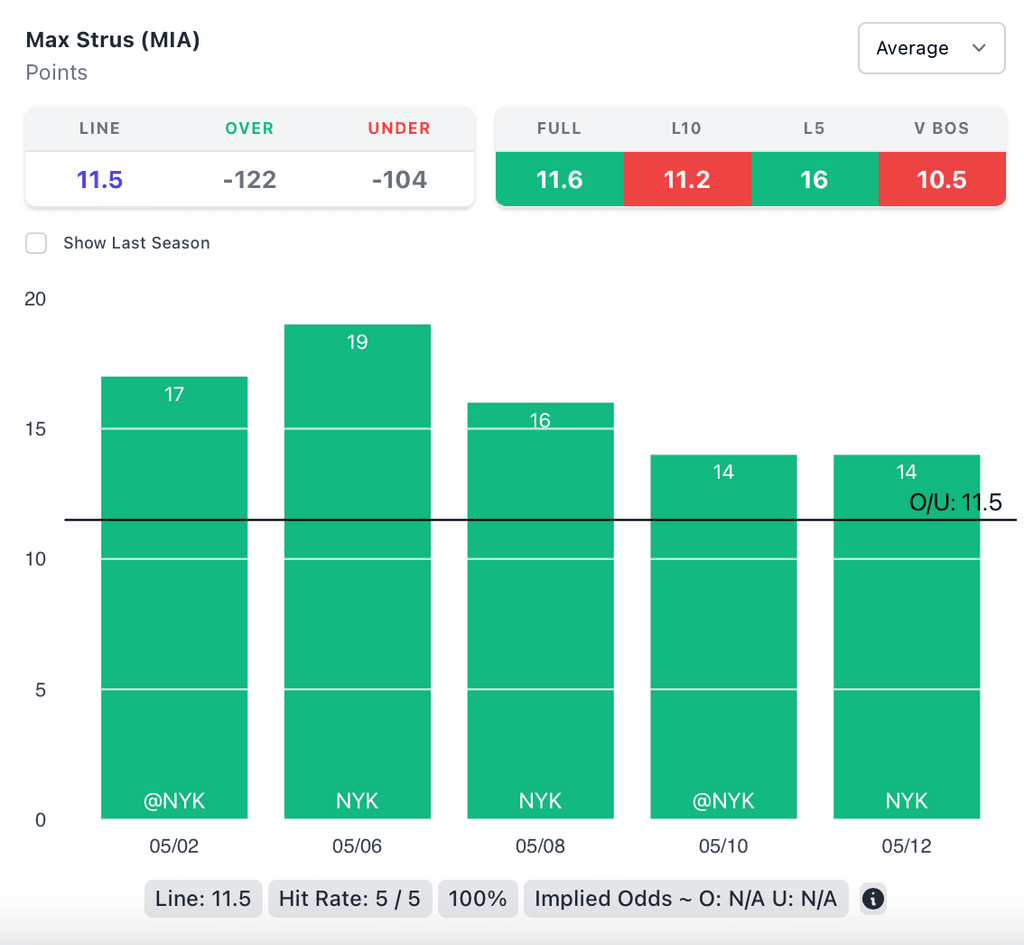Image resolution: width=1024 pixels, height=945 pixels.
Task: Click the 05/12 NYK bar showing 14
Action: coord(906,640)
